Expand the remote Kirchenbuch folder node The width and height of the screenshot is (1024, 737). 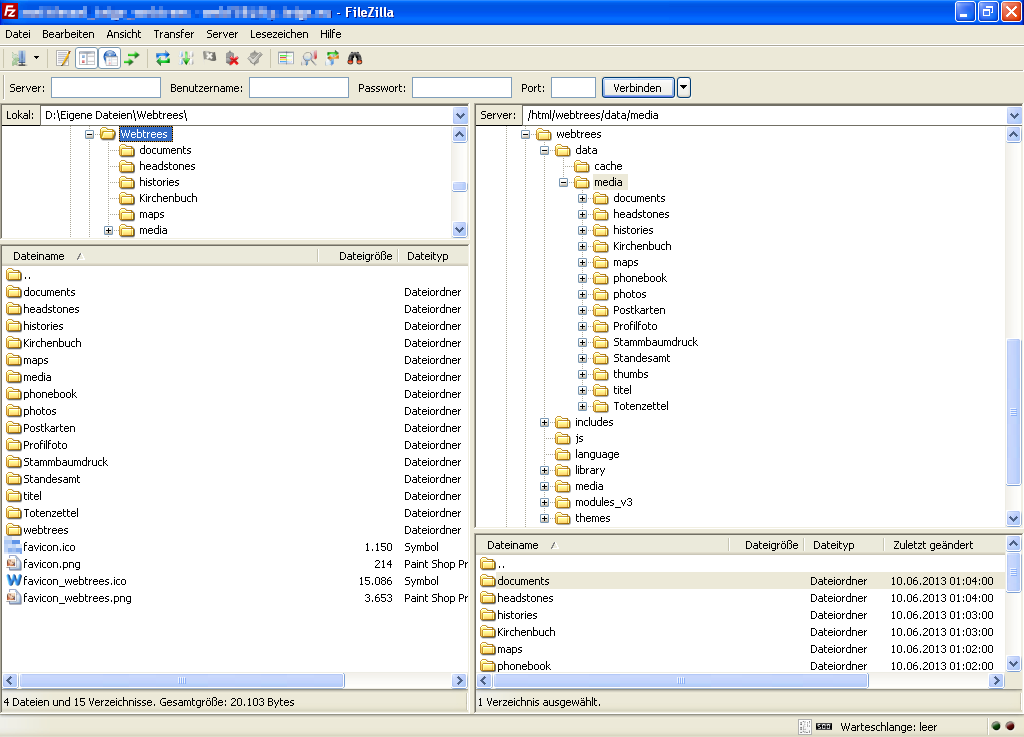[x=583, y=246]
